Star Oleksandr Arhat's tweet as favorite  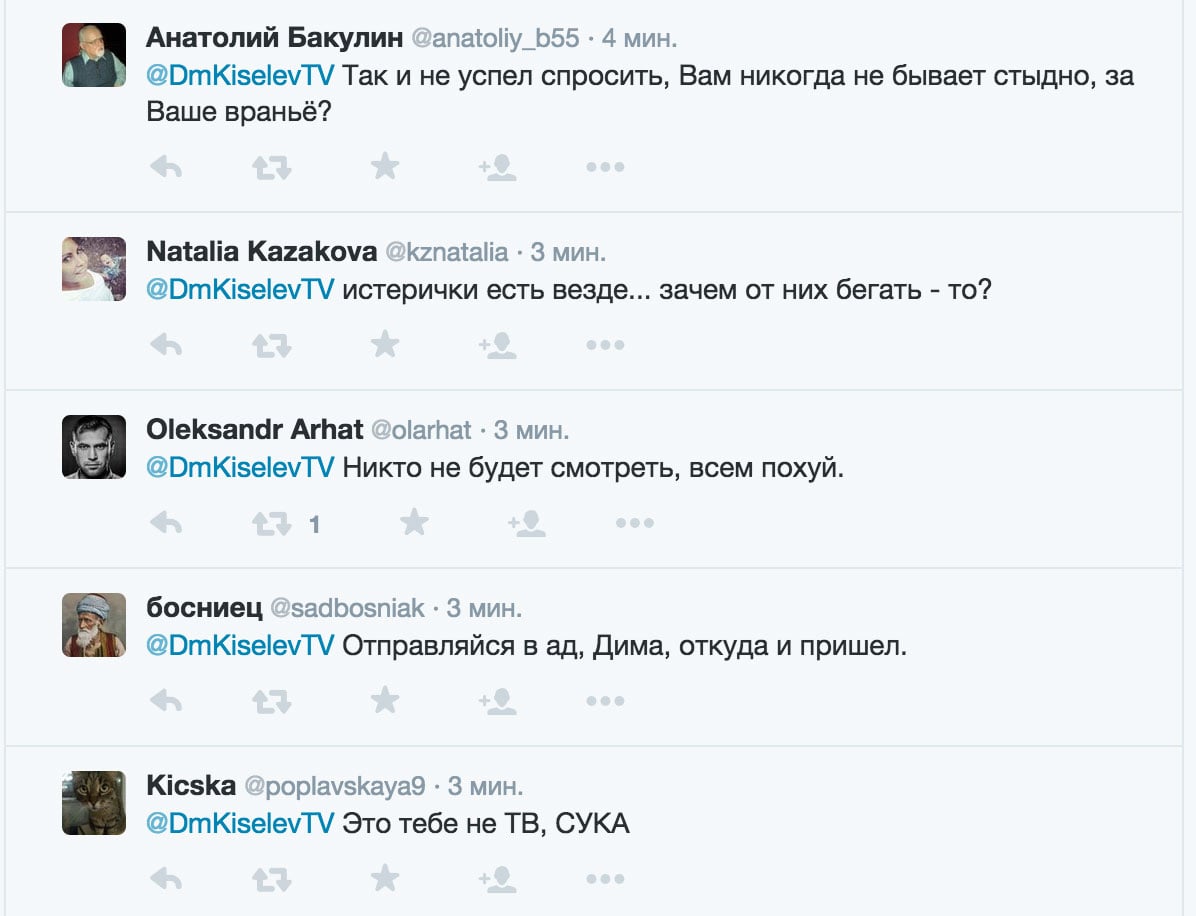(x=414, y=523)
